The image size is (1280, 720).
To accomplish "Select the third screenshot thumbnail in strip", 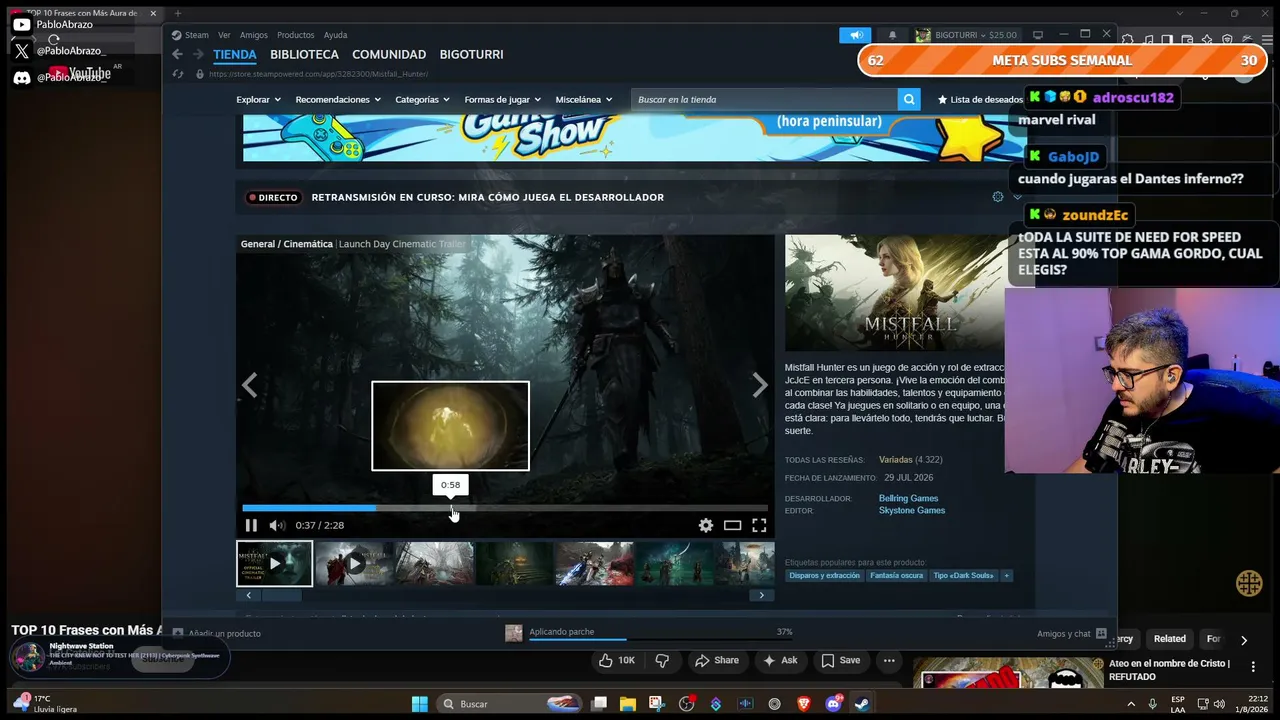I will pyautogui.click(x=434, y=563).
